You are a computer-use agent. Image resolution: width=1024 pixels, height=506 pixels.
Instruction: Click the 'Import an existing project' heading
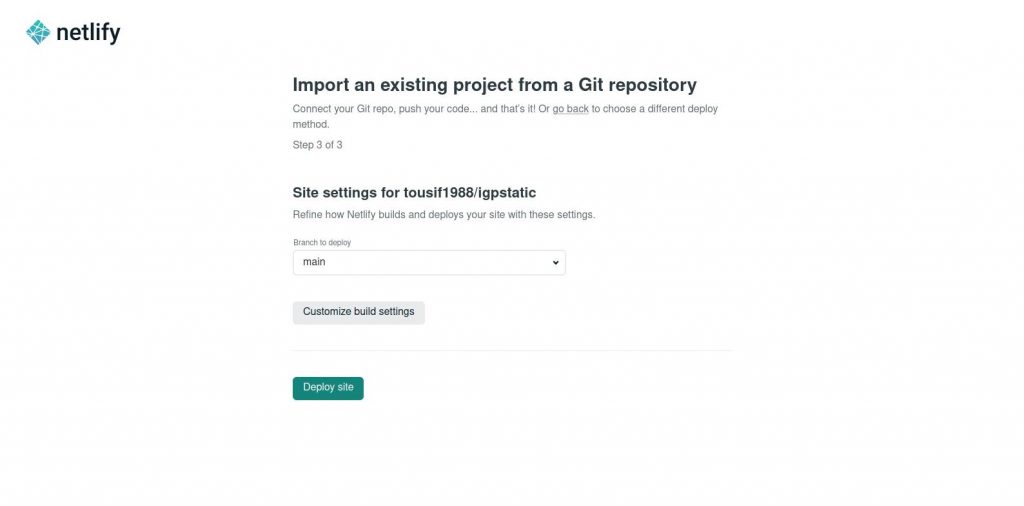point(494,85)
